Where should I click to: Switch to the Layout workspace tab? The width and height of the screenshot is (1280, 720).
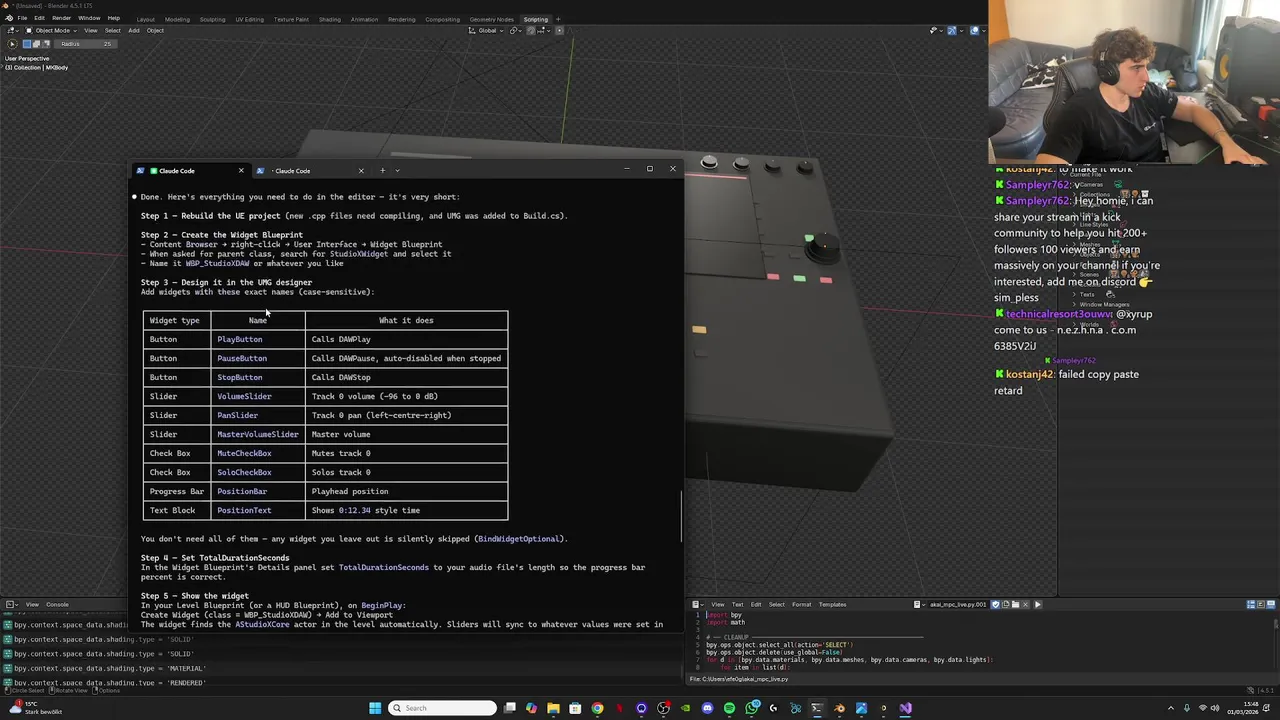[x=145, y=19]
